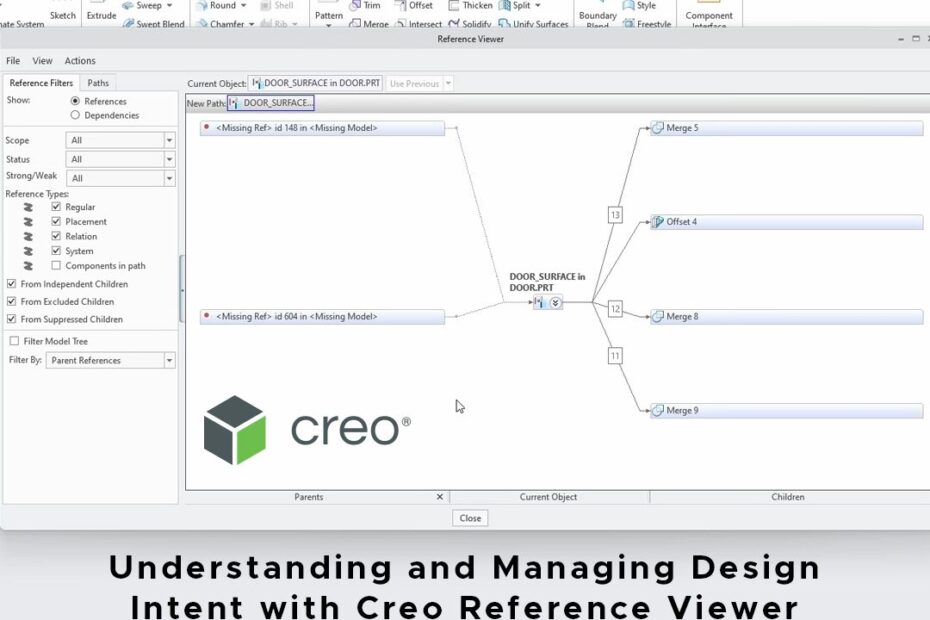Screen dimensions: 930x620
Task: Open the Sweep tool dropdown arrow
Action: tap(169, 5)
